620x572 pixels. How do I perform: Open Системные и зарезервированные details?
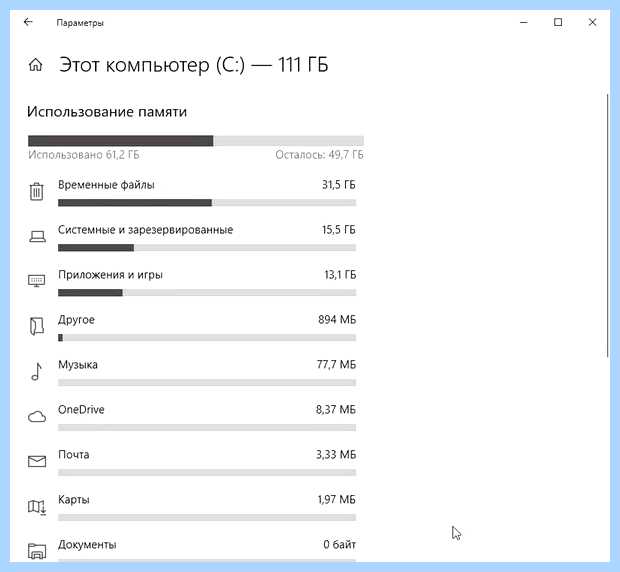click(x=192, y=238)
